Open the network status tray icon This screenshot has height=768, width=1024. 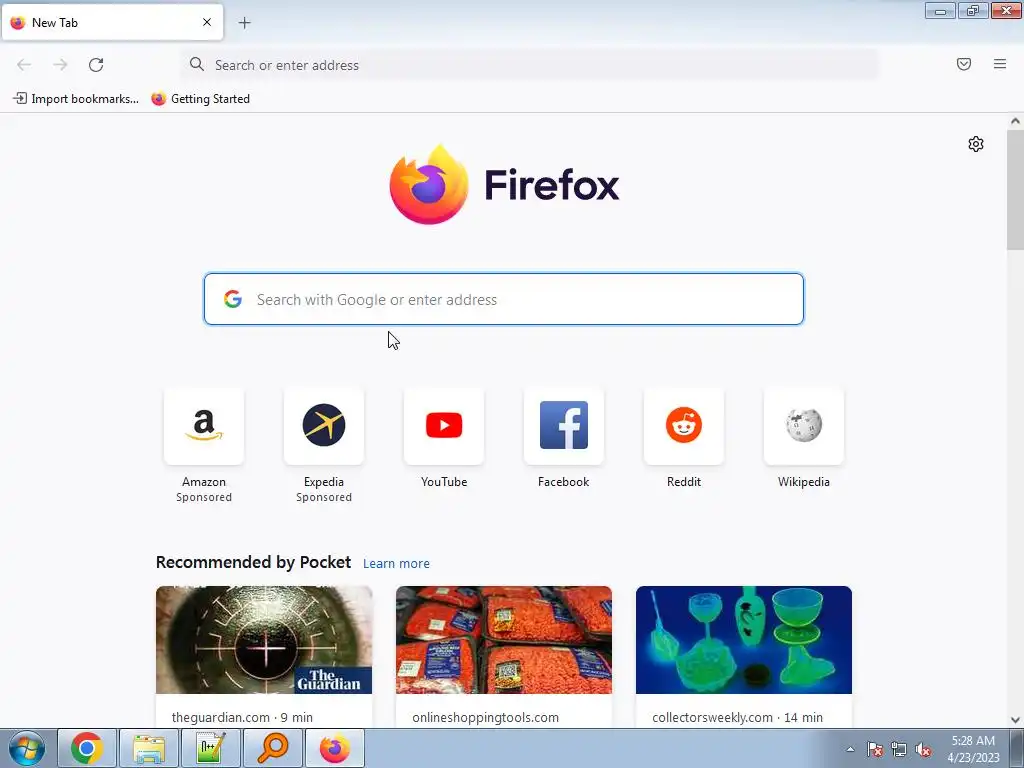pos(899,750)
